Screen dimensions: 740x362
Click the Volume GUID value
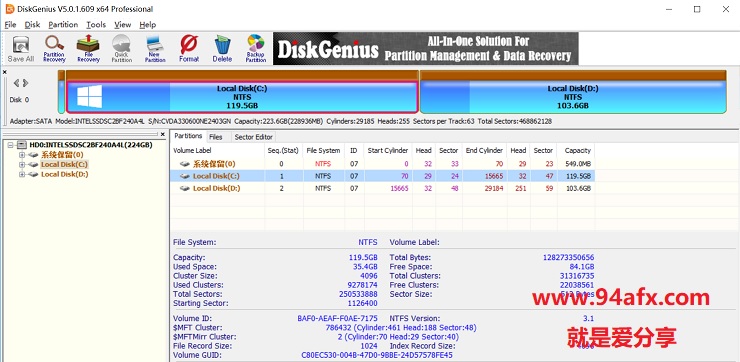tap(377, 355)
